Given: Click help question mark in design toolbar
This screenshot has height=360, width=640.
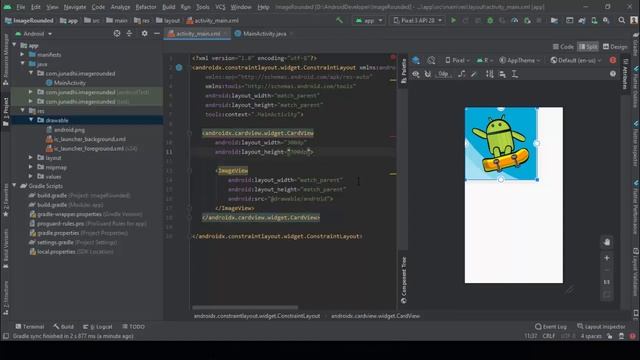Looking at the screenshot, I should (x=613, y=74).
